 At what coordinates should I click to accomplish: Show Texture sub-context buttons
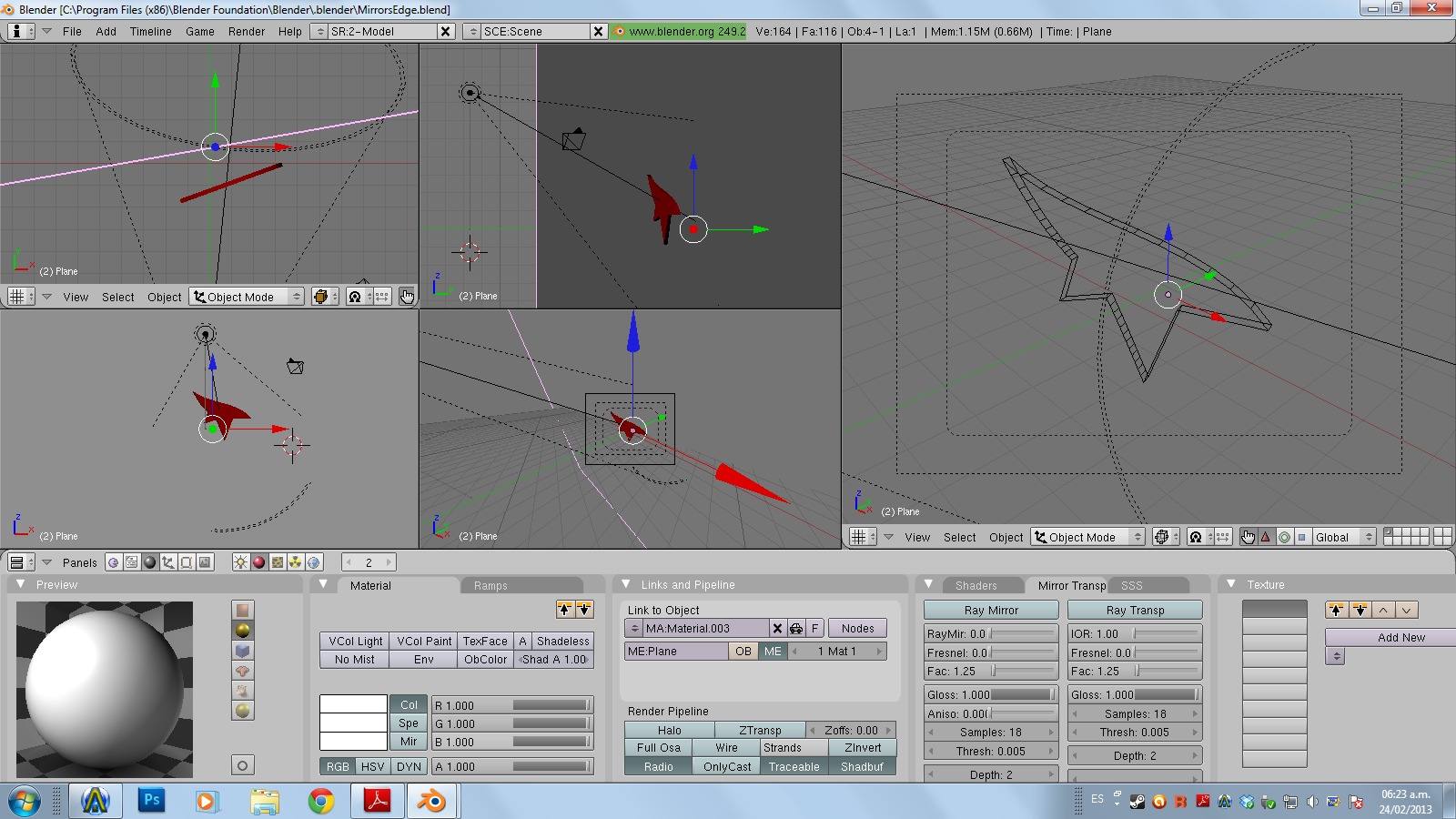[277, 562]
